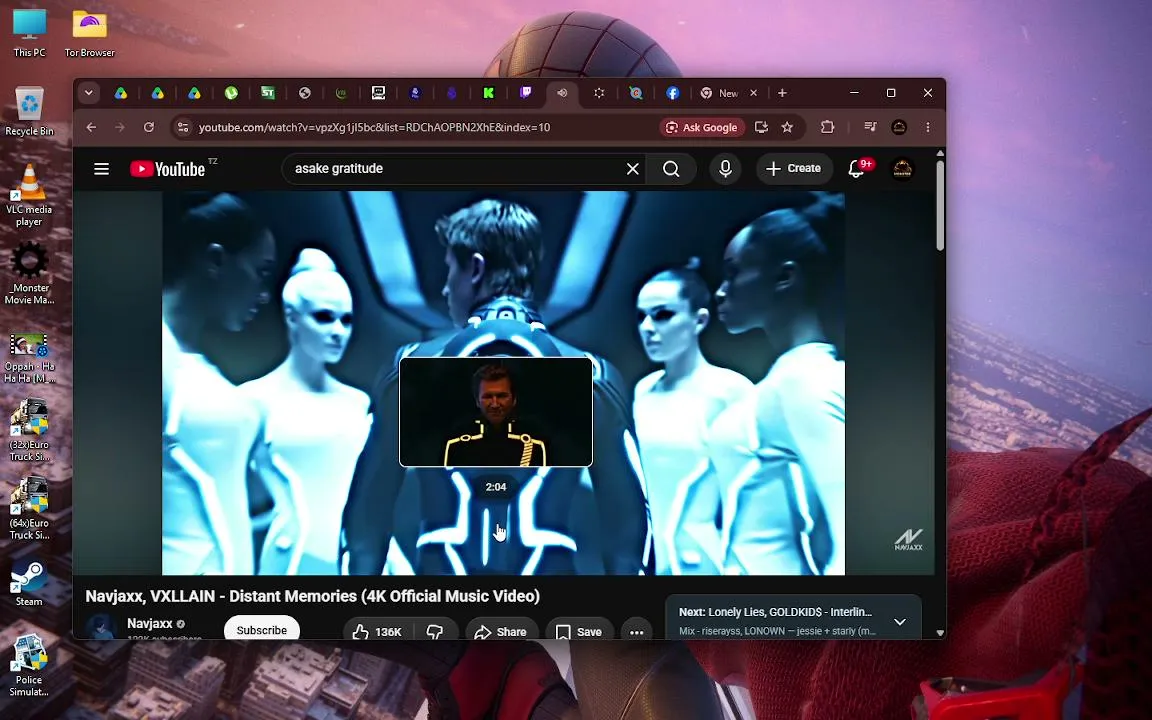Reload the YouTube page

(x=148, y=127)
